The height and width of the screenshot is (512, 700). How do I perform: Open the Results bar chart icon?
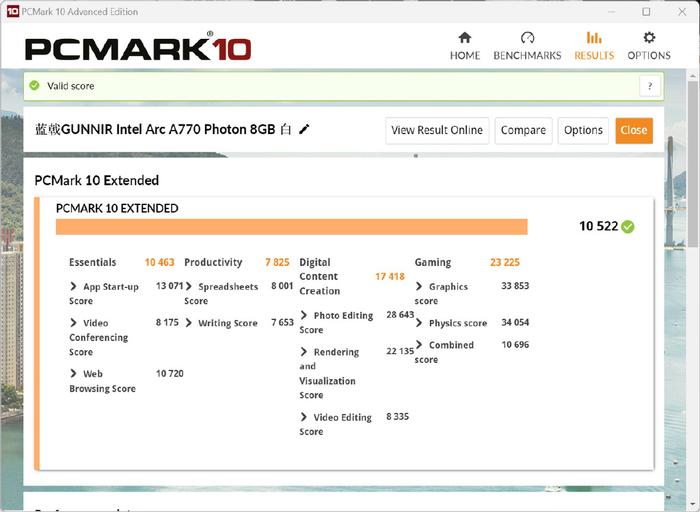tap(594, 37)
